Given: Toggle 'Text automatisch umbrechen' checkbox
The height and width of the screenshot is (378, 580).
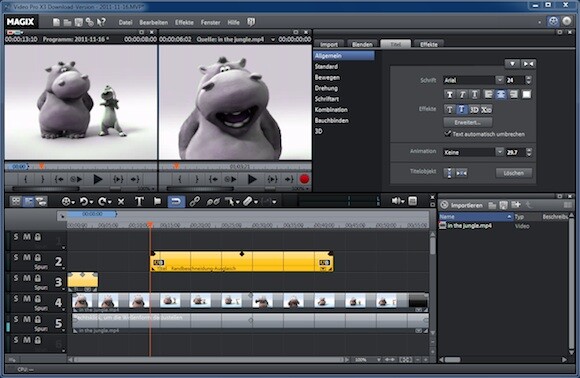Looking at the screenshot, I should point(448,134).
